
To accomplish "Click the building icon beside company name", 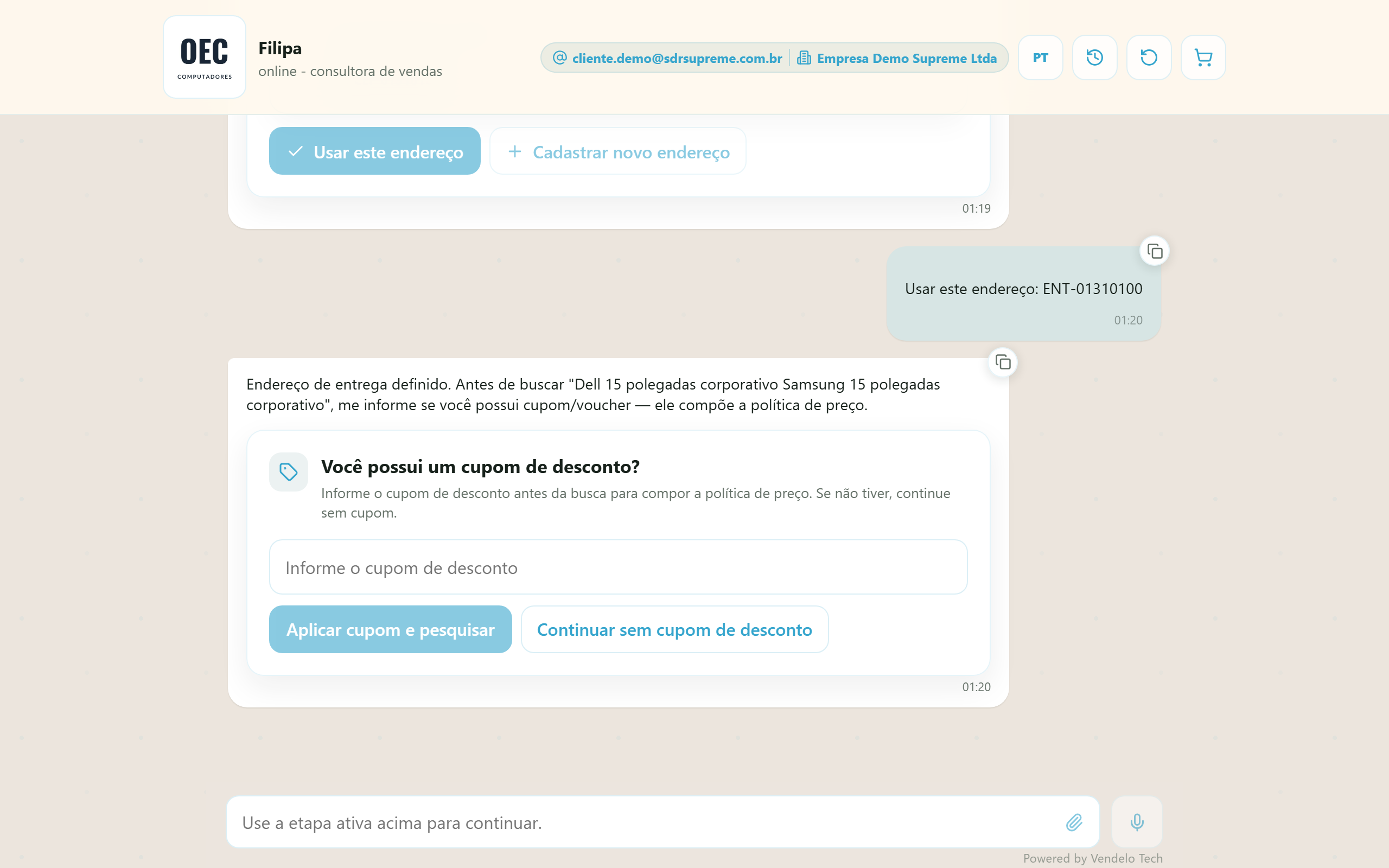I will 804,58.
